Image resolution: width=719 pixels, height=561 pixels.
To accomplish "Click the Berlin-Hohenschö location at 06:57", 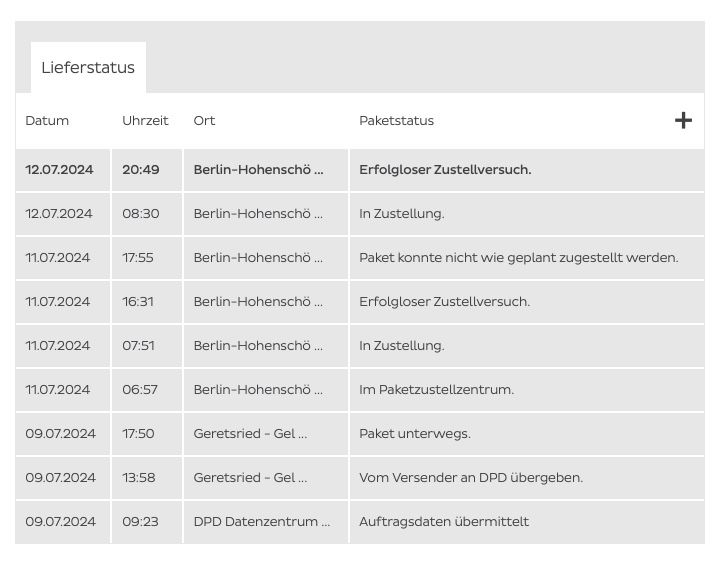I will [258, 390].
